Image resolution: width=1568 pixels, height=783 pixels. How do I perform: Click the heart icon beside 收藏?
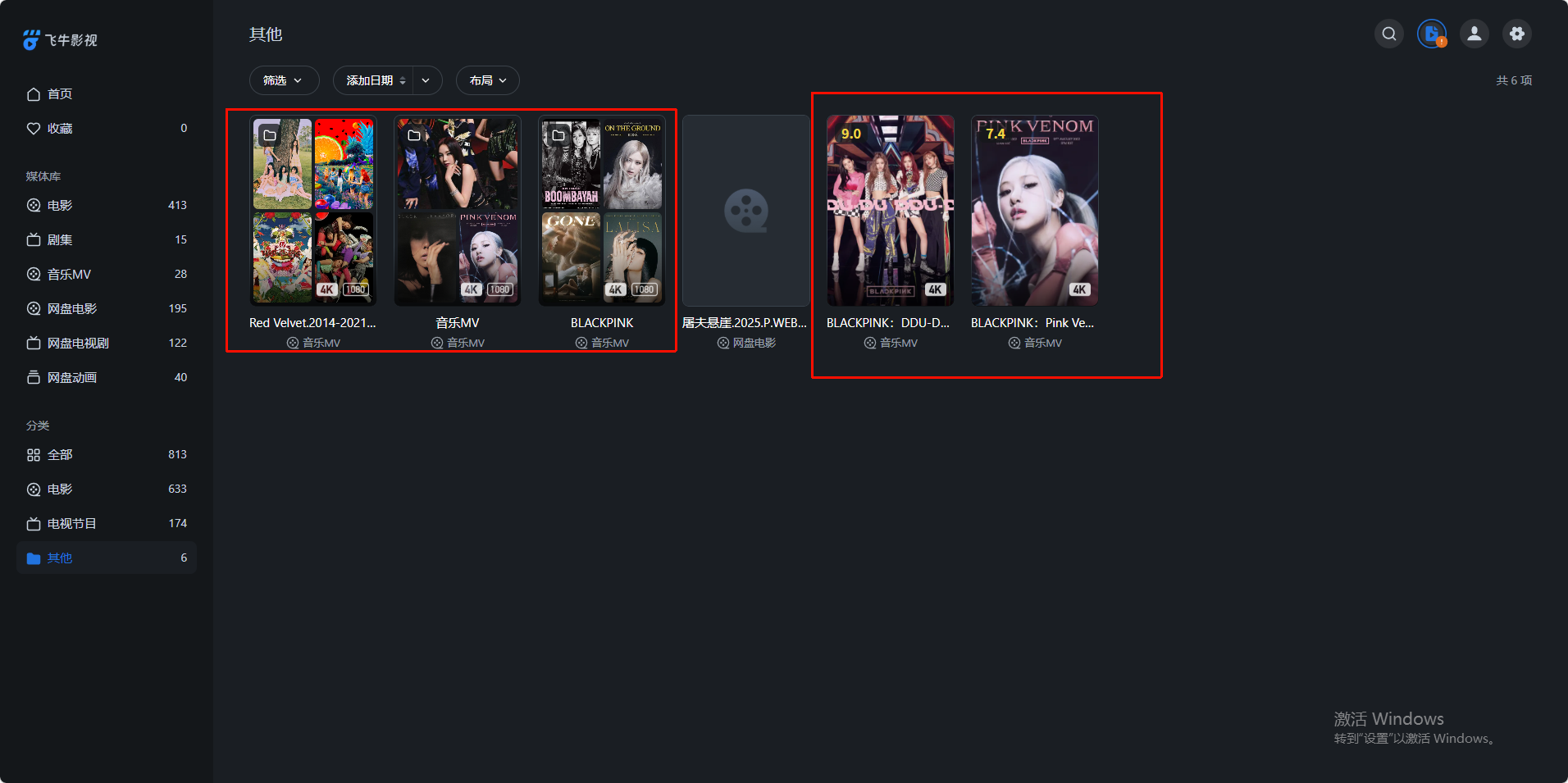pos(34,129)
